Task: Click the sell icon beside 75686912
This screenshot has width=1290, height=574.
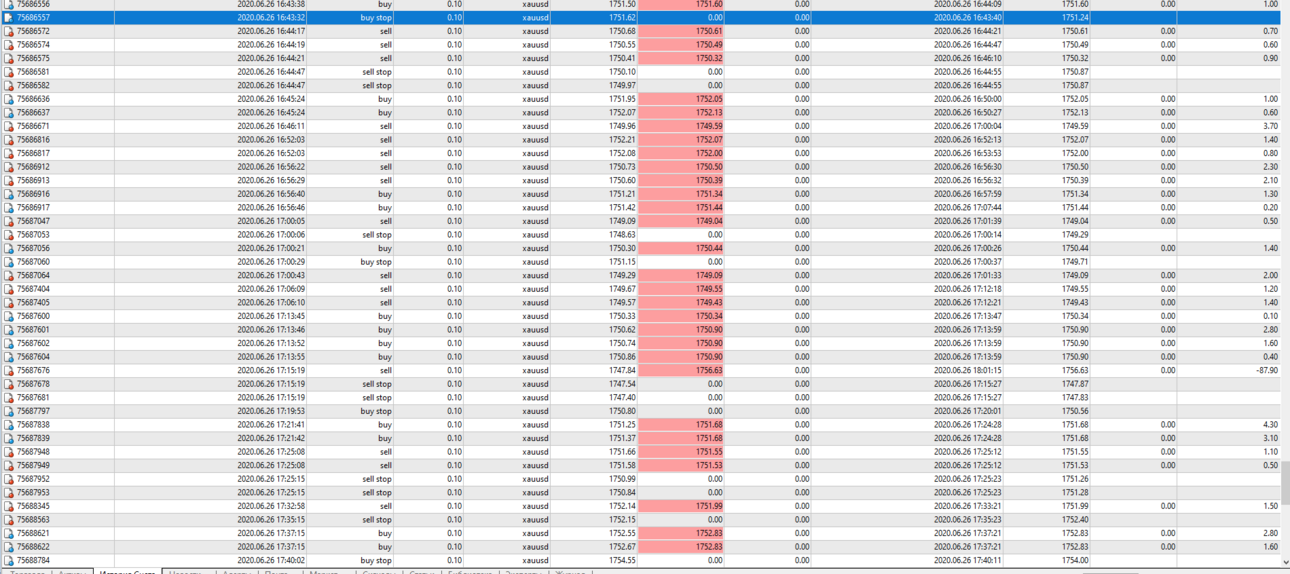Action: (x=8, y=167)
